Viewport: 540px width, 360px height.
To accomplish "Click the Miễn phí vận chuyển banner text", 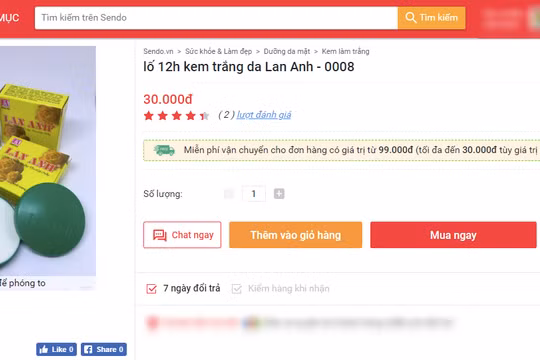I will tap(360, 150).
